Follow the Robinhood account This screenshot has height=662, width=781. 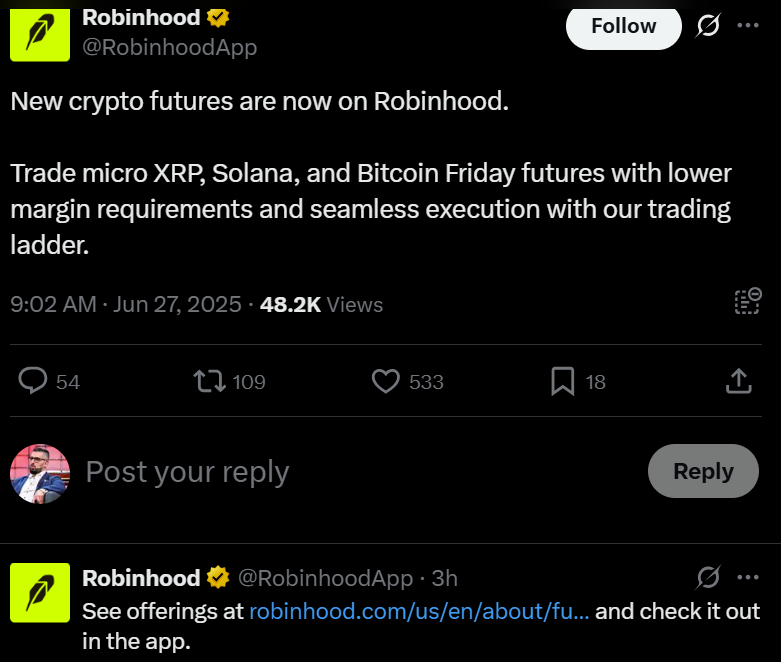[x=623, y=26]
